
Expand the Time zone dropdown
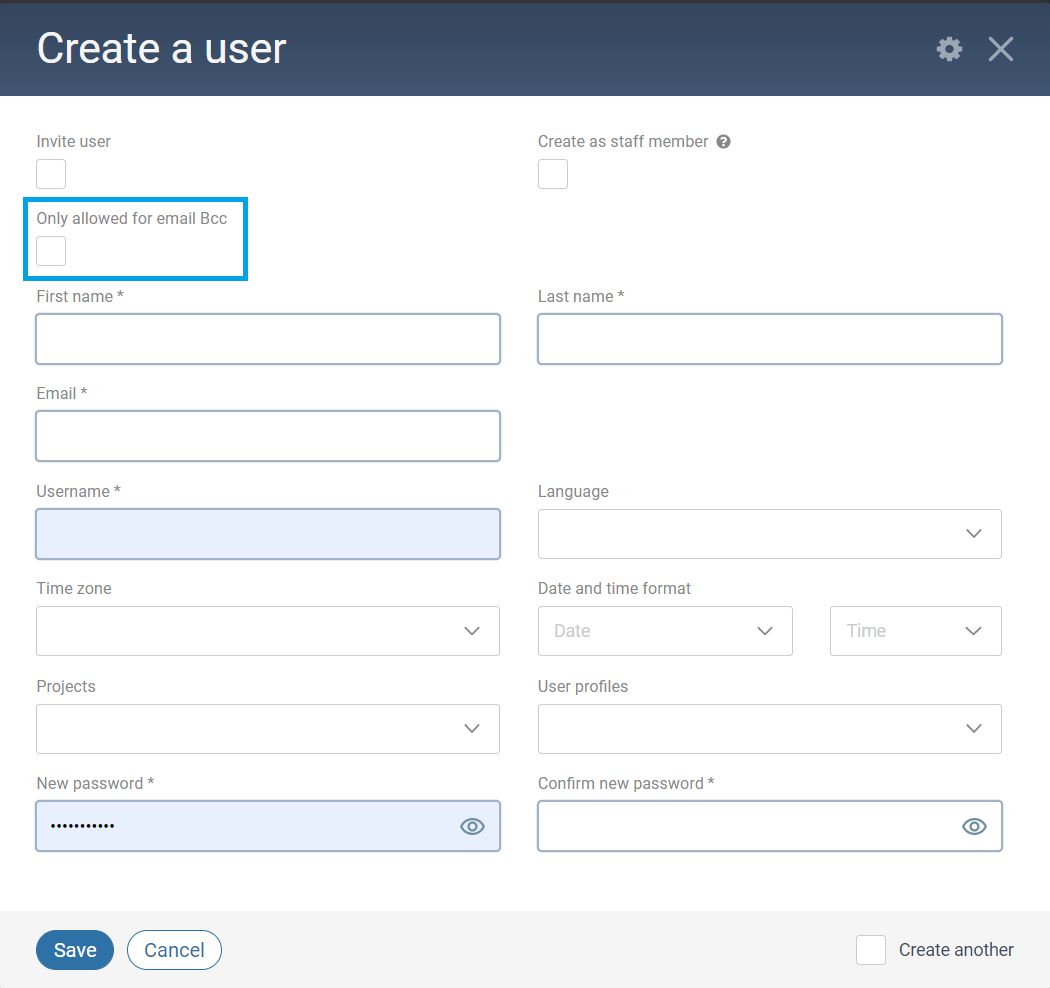pos(268,631)
